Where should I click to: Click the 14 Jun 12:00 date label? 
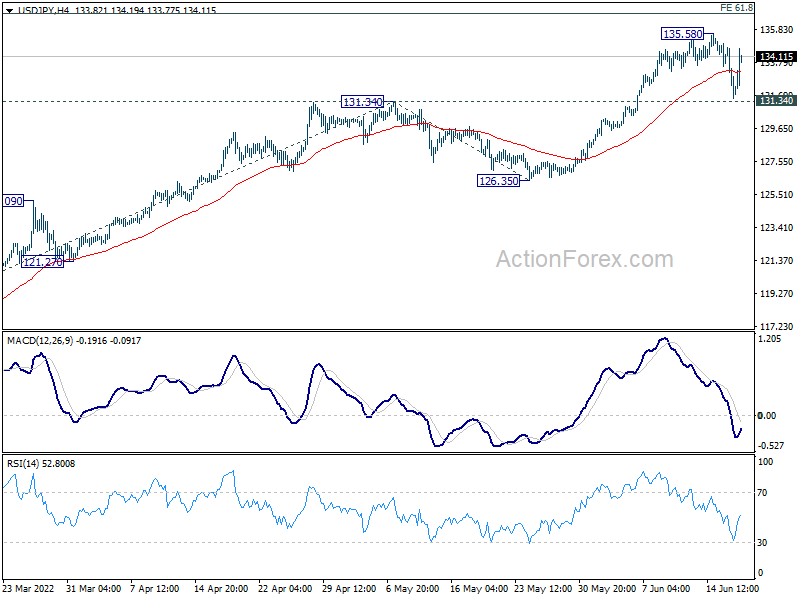[x=733, y=588]
